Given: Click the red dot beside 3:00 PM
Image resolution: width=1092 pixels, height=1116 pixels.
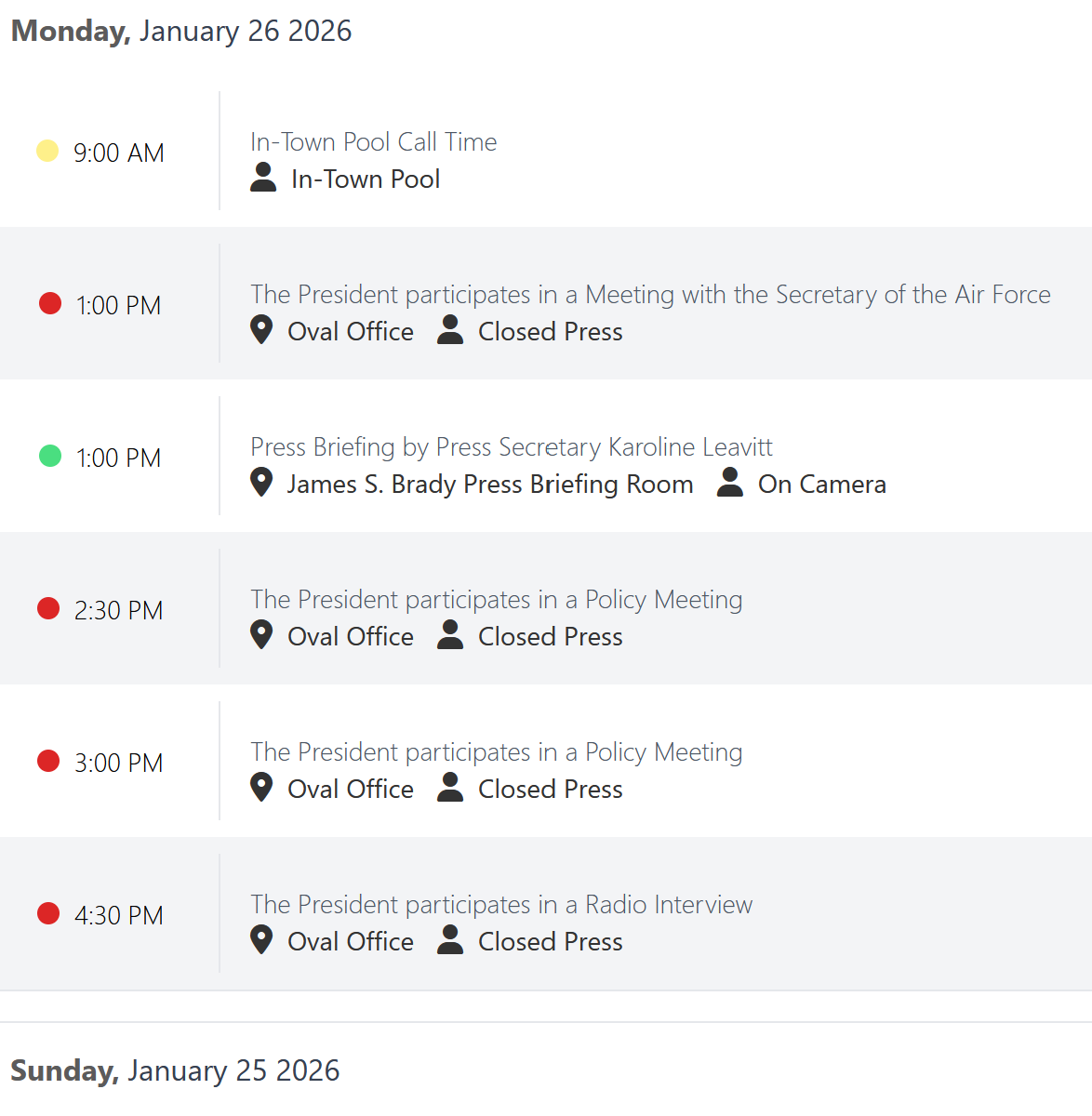Looking at the screenshot, I should [48, 761].
